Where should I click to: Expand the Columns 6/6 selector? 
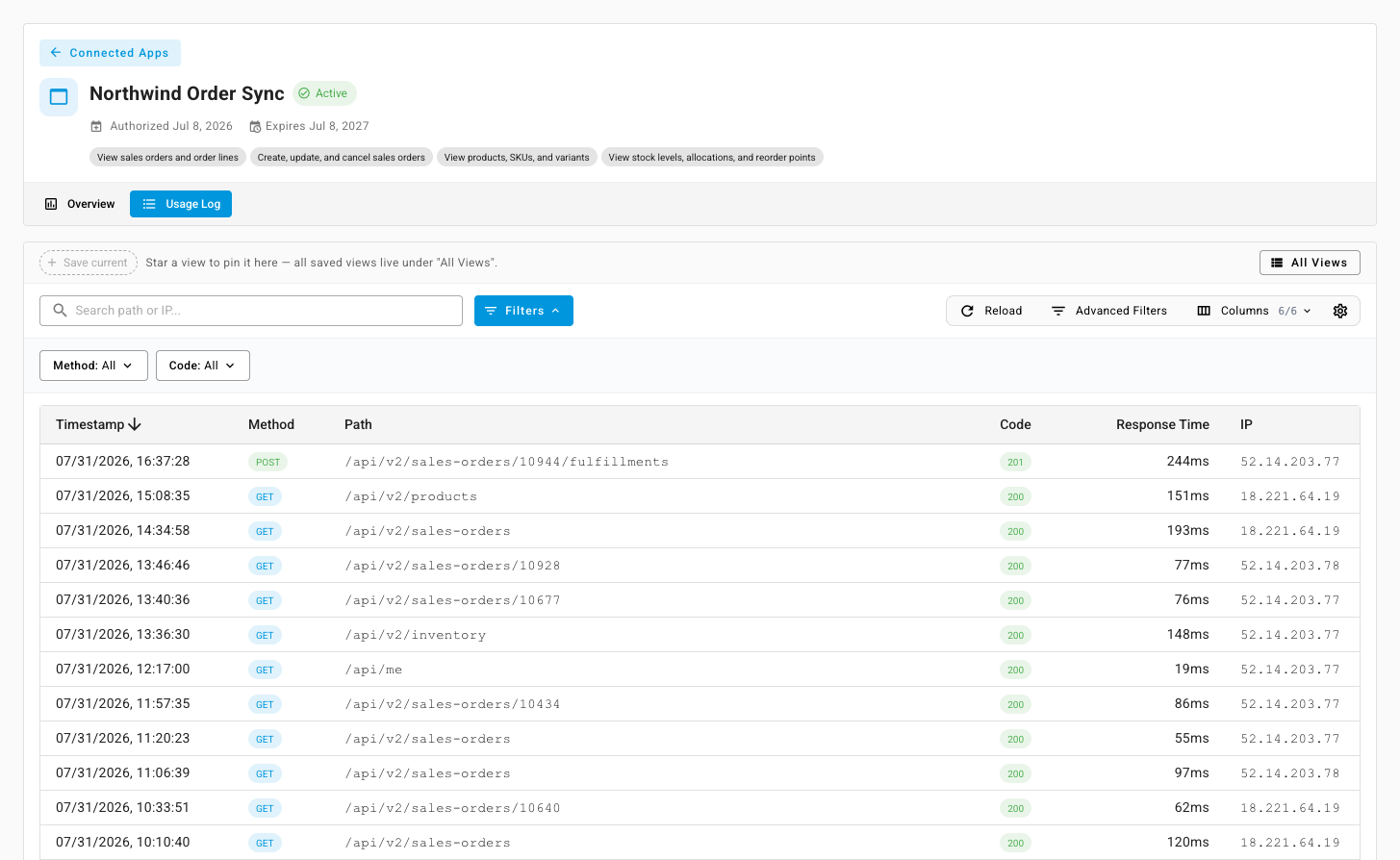(1254, 311)
